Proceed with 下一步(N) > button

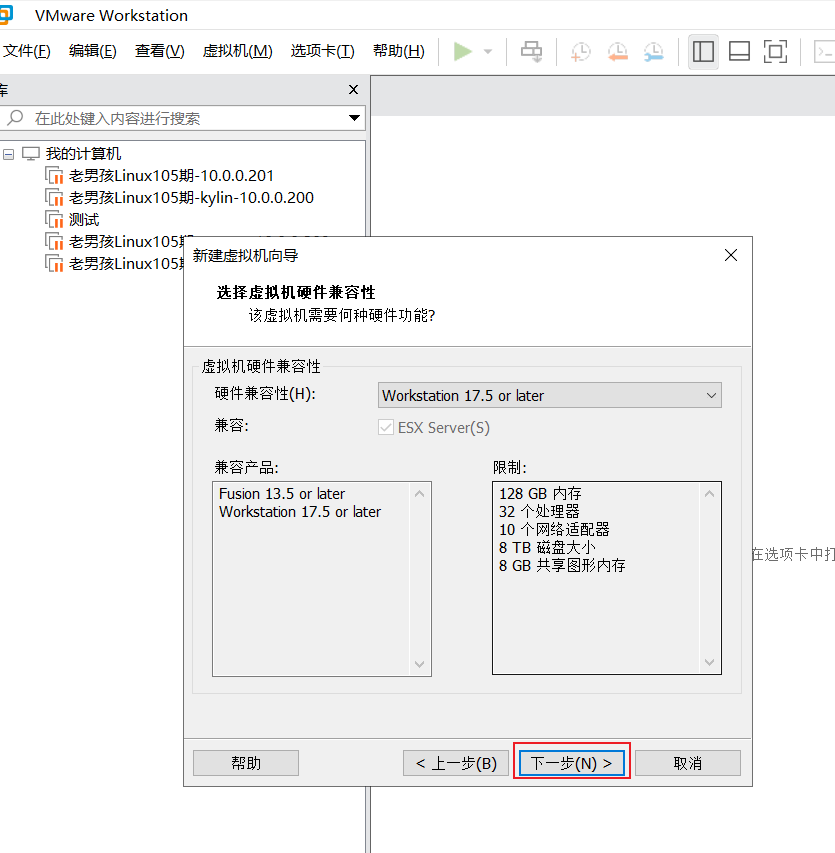571,763
